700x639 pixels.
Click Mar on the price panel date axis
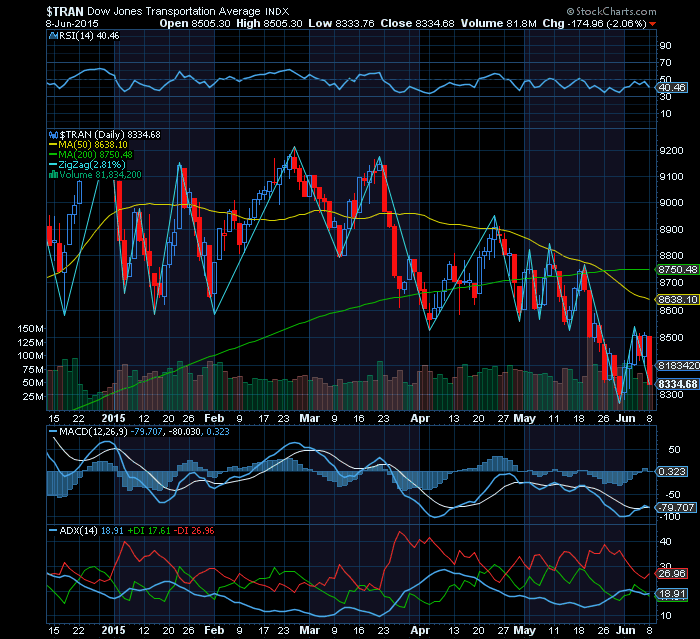(x=309, y=418)
